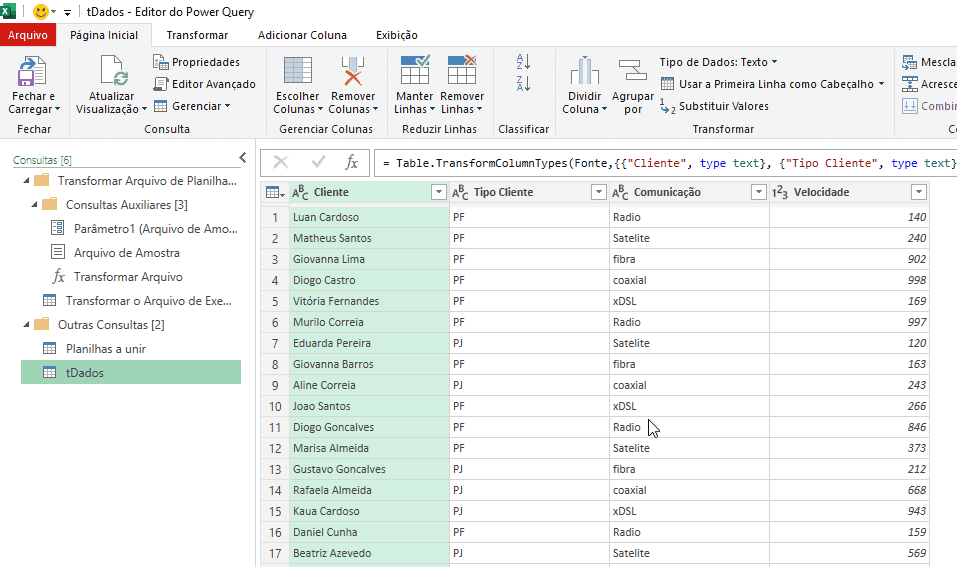
Task: Select the Planilhas a unir query
Action: click(105, 348)
